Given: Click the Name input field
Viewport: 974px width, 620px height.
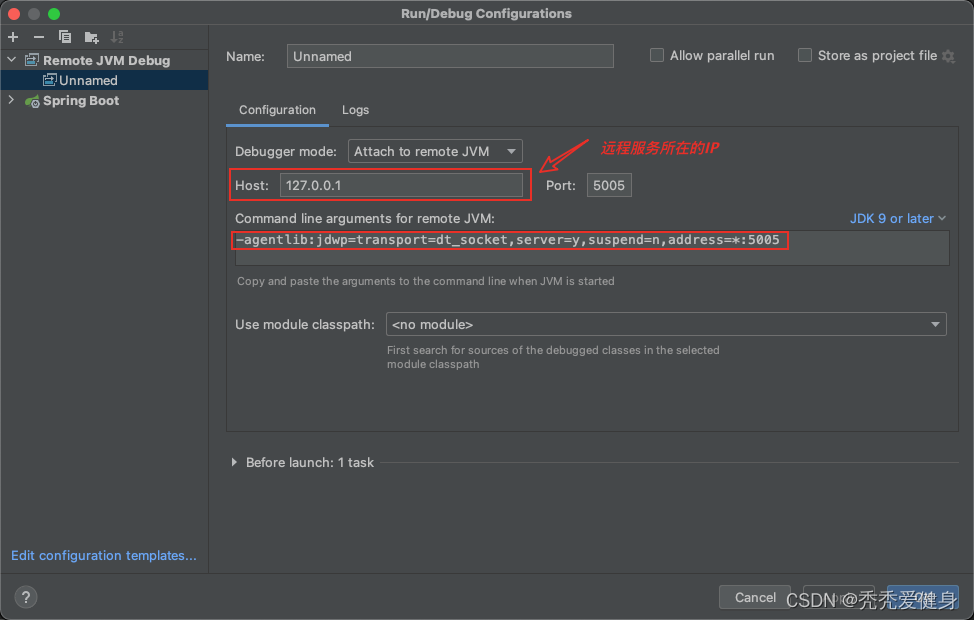Looking at the screenshot, I should (x=450, y=56).
